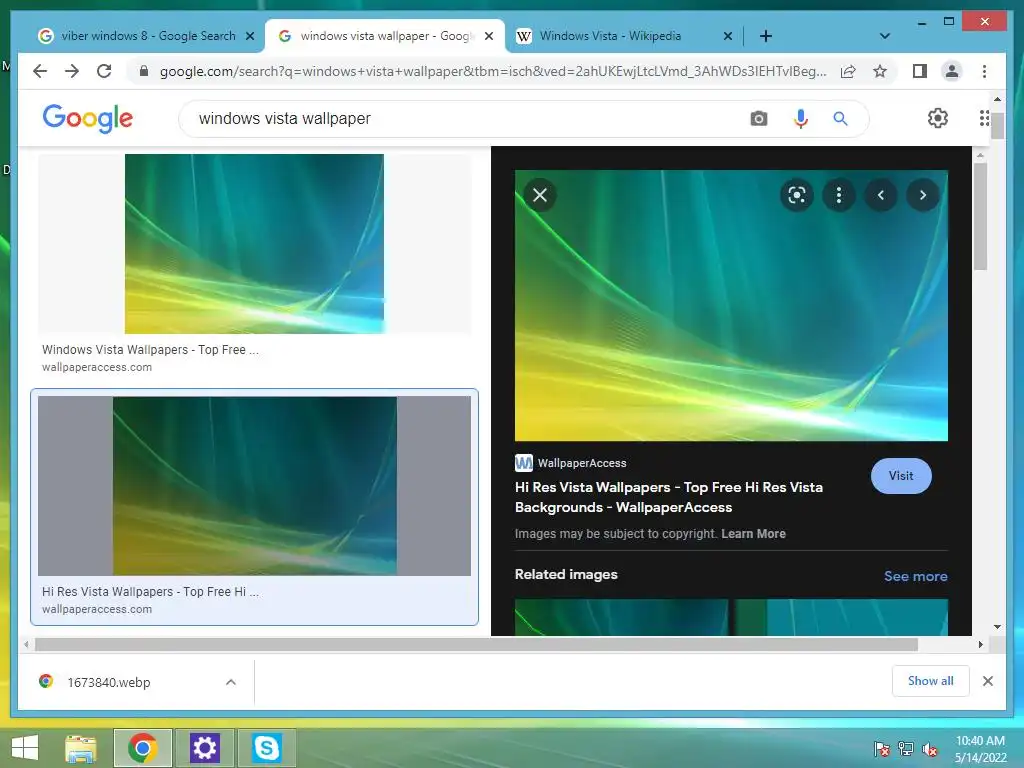Viewport: 1024px width, 768px height.
Task: Open the Chrome three-dot menu
Action: 984,71
